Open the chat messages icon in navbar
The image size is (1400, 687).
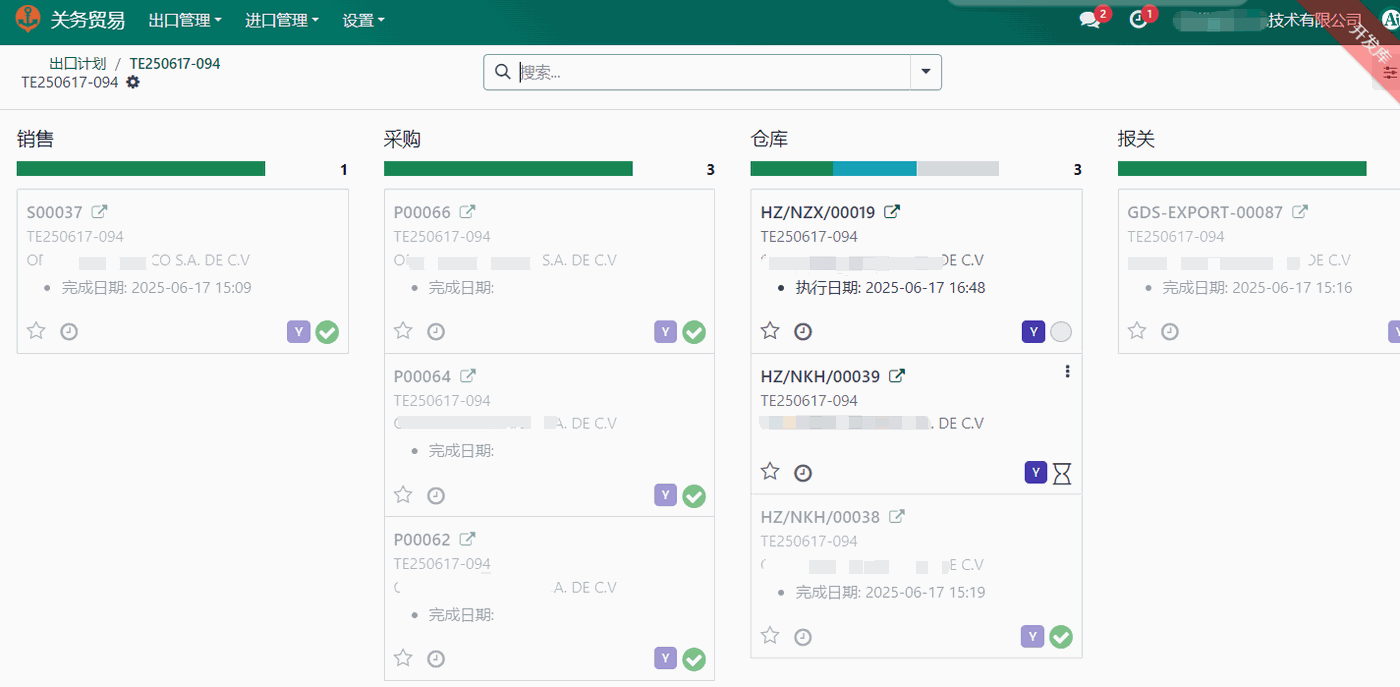[1089, 20]
